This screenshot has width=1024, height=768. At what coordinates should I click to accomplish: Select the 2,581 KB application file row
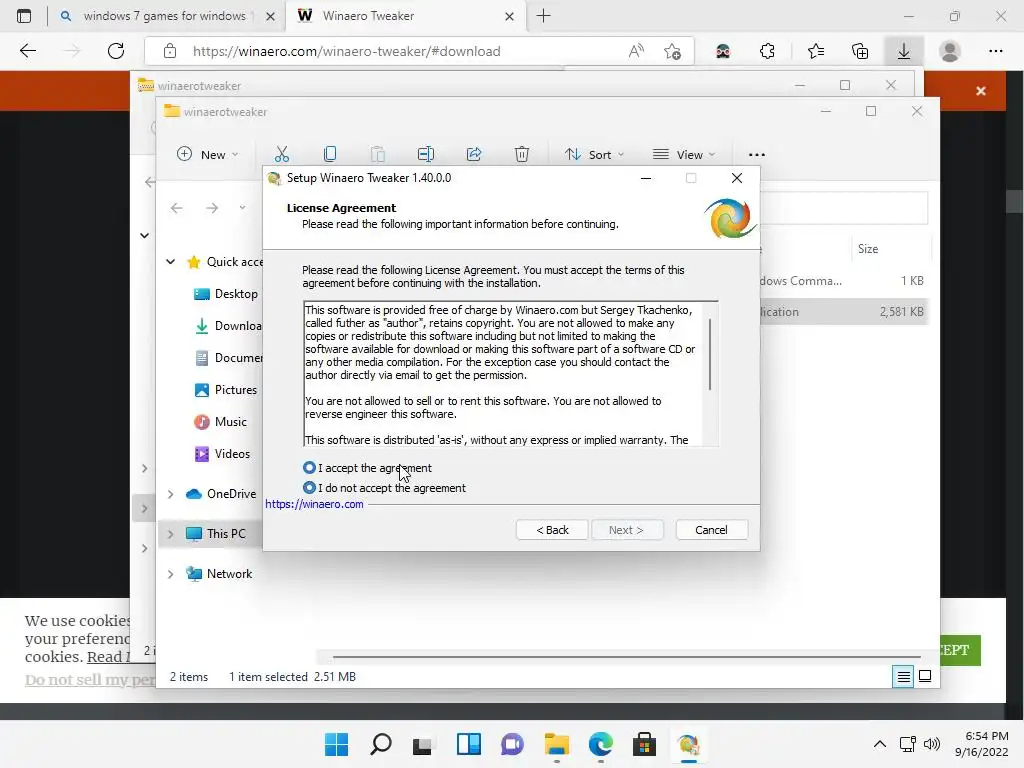click(843, 312)
